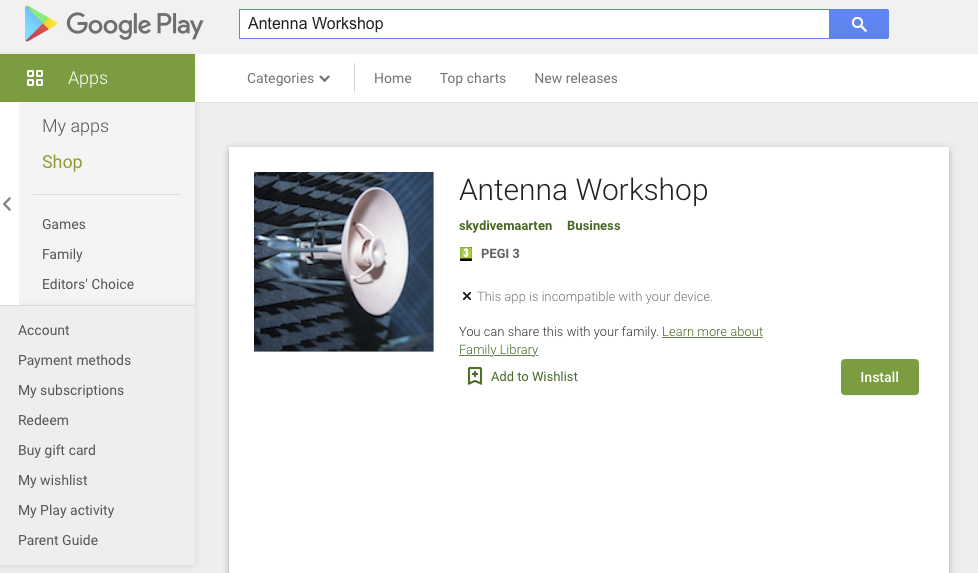This screenshot has width=978, height=573.
Task: Open the Account link
Action: click(x=44, y=330)
